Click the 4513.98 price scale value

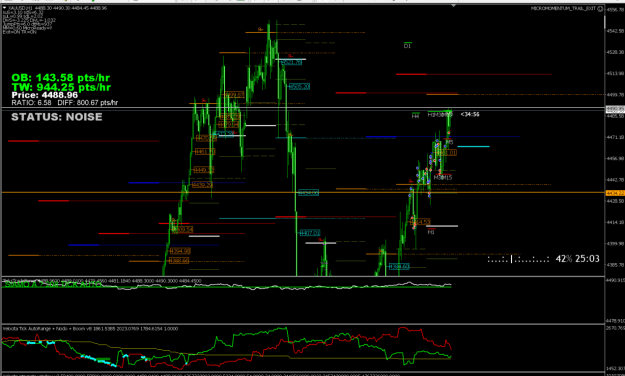pos(616,73)
